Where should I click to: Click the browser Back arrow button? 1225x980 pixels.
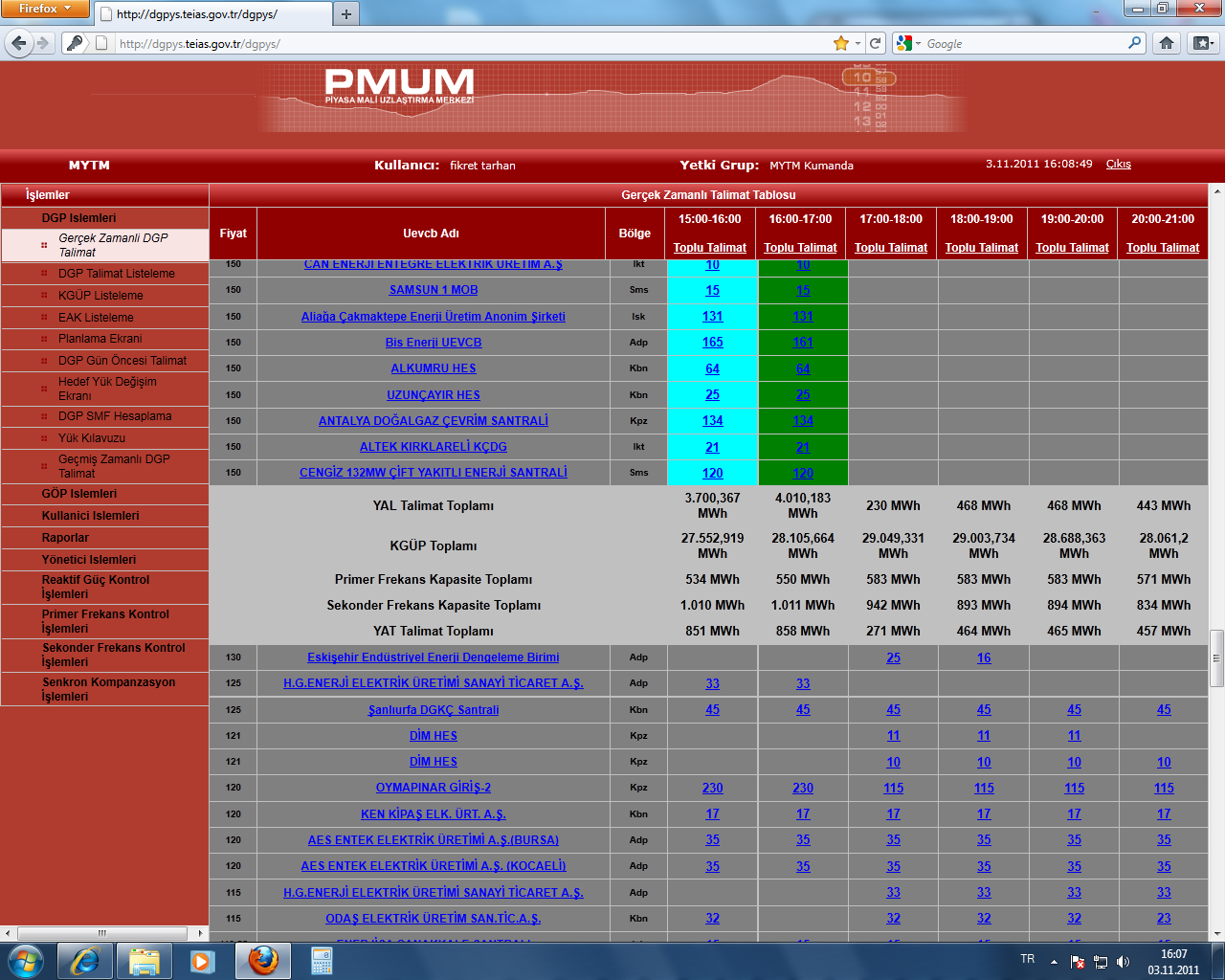pyautogui.click(x=18, y=43)
